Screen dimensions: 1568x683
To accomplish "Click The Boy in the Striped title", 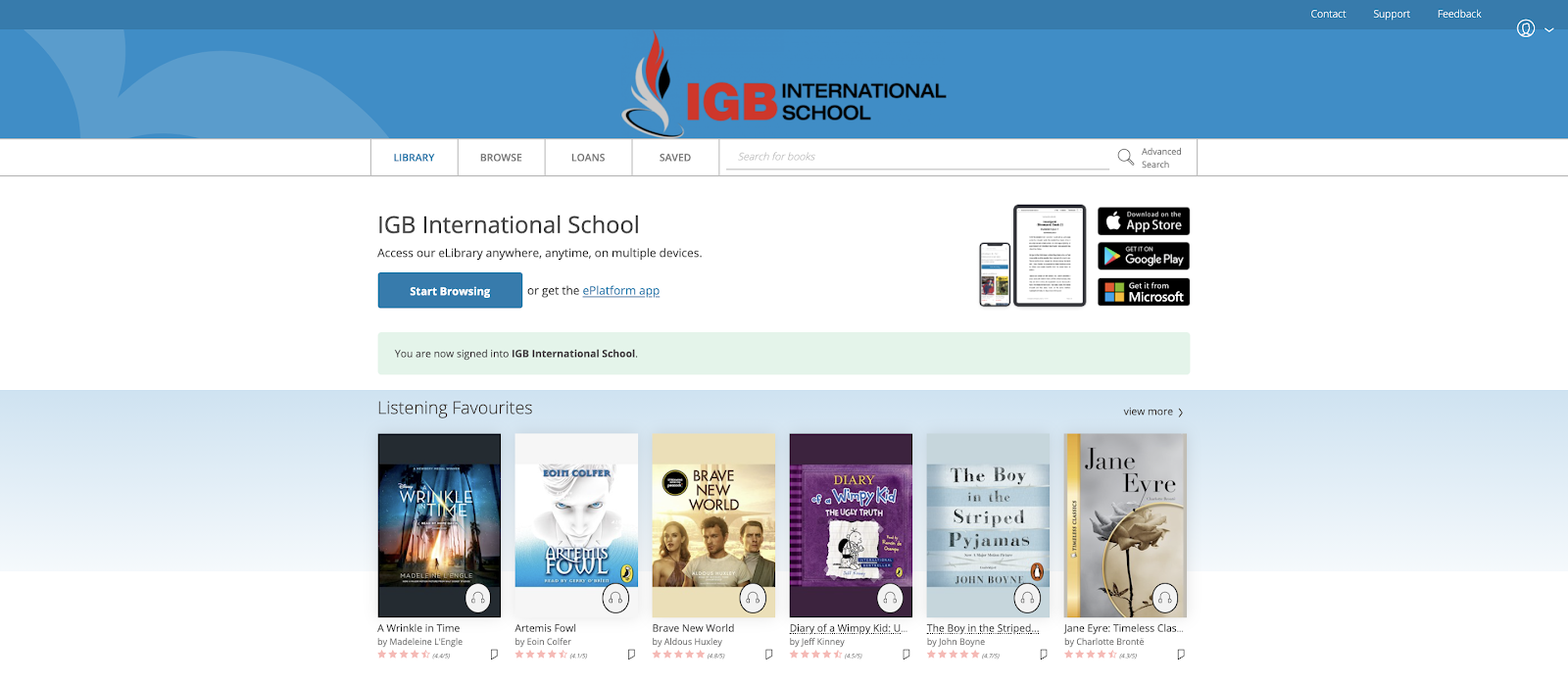I will [x=983, y=628].
